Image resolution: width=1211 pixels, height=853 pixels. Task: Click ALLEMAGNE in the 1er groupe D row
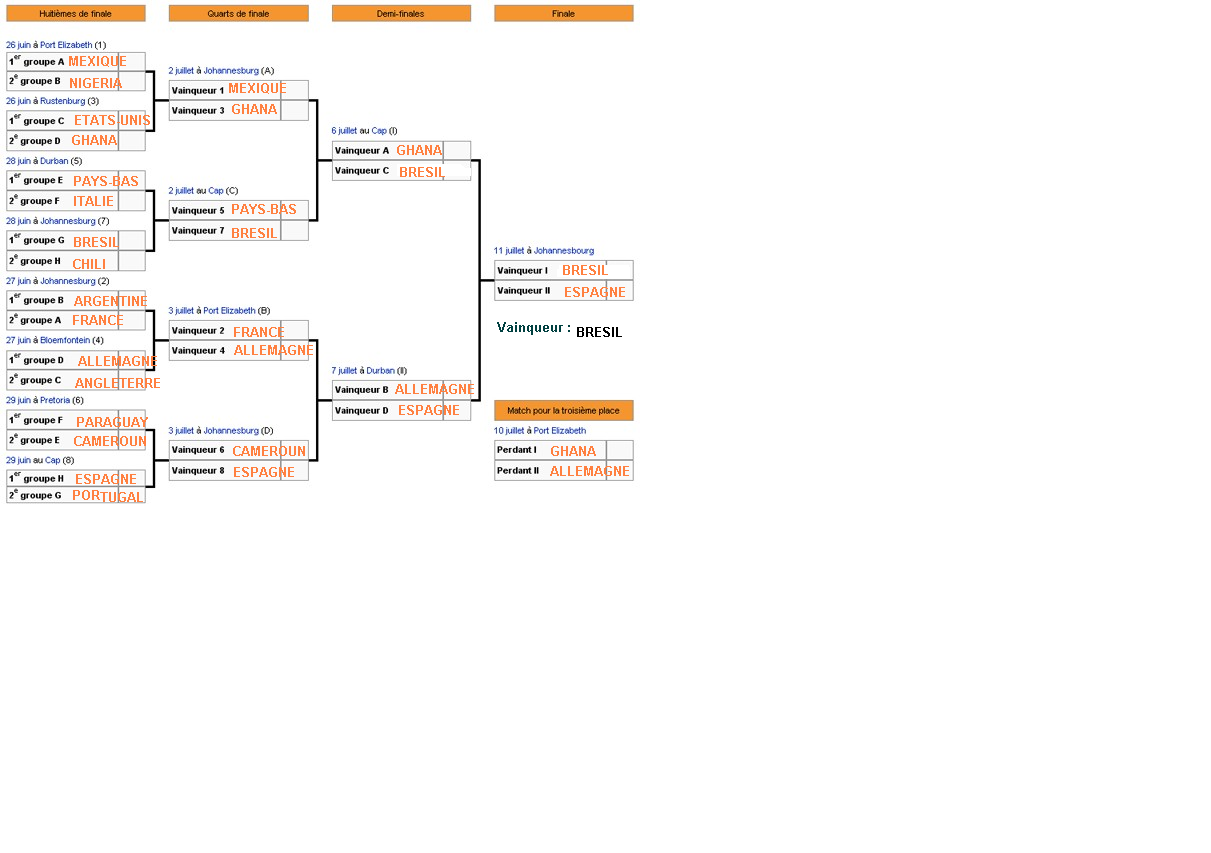(118, 361)
